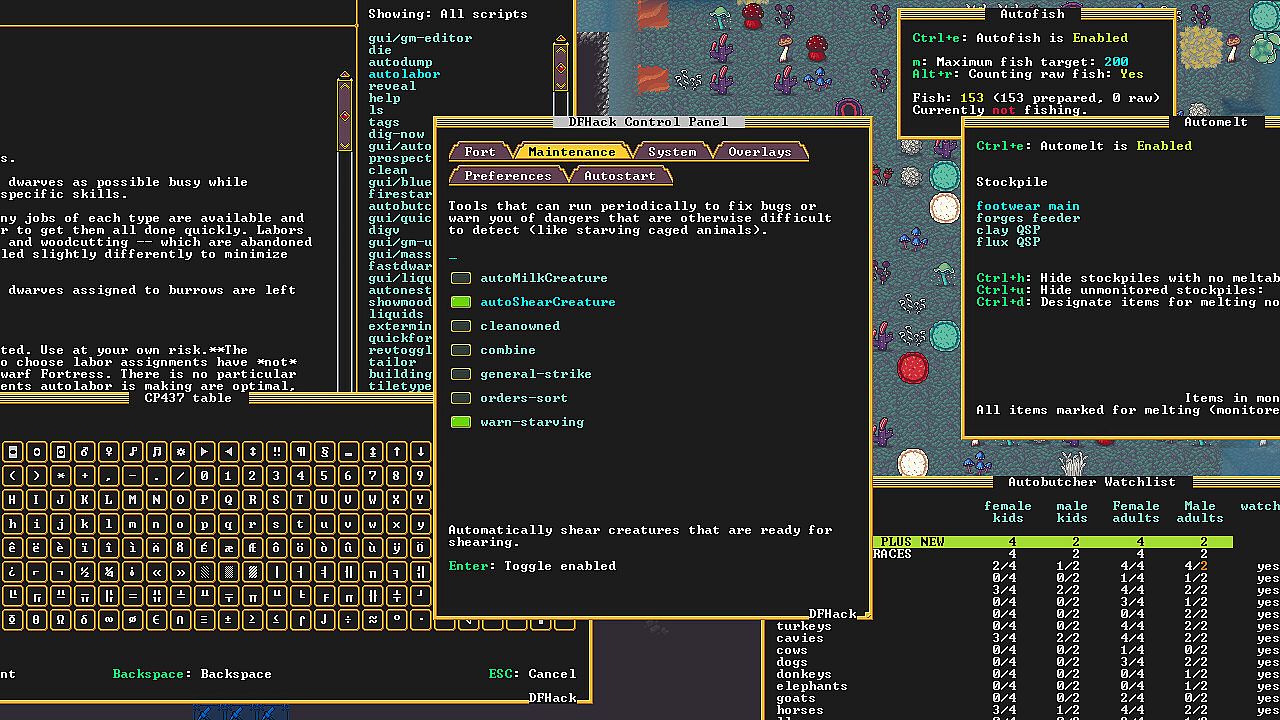Click ESC: Cancel in CP437 table
The image size is (1280, 720).
click(x=532, y=674)
